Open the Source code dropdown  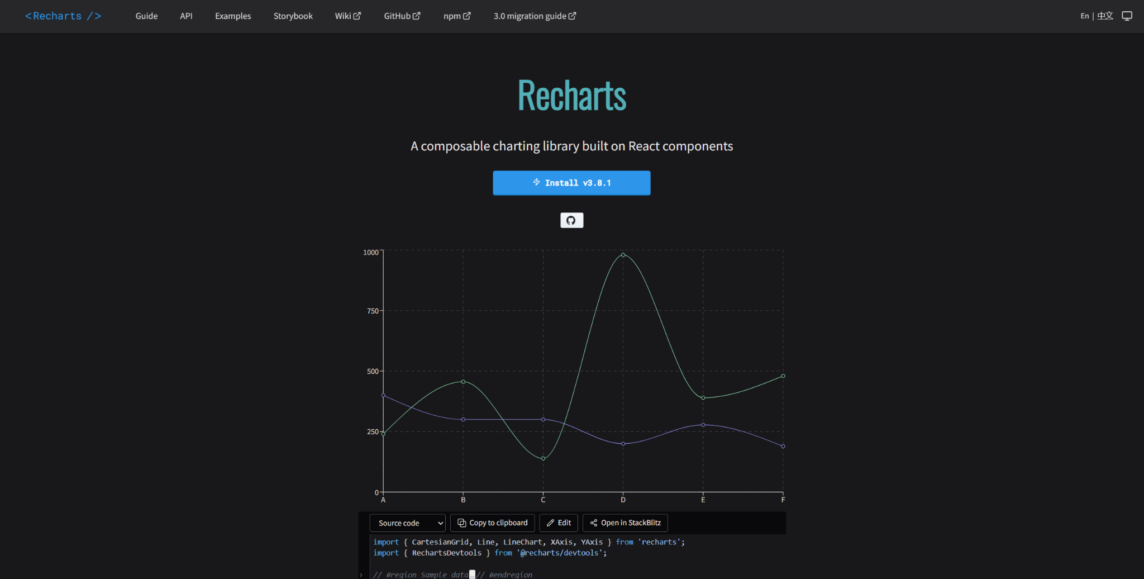(x=407, y=523)
